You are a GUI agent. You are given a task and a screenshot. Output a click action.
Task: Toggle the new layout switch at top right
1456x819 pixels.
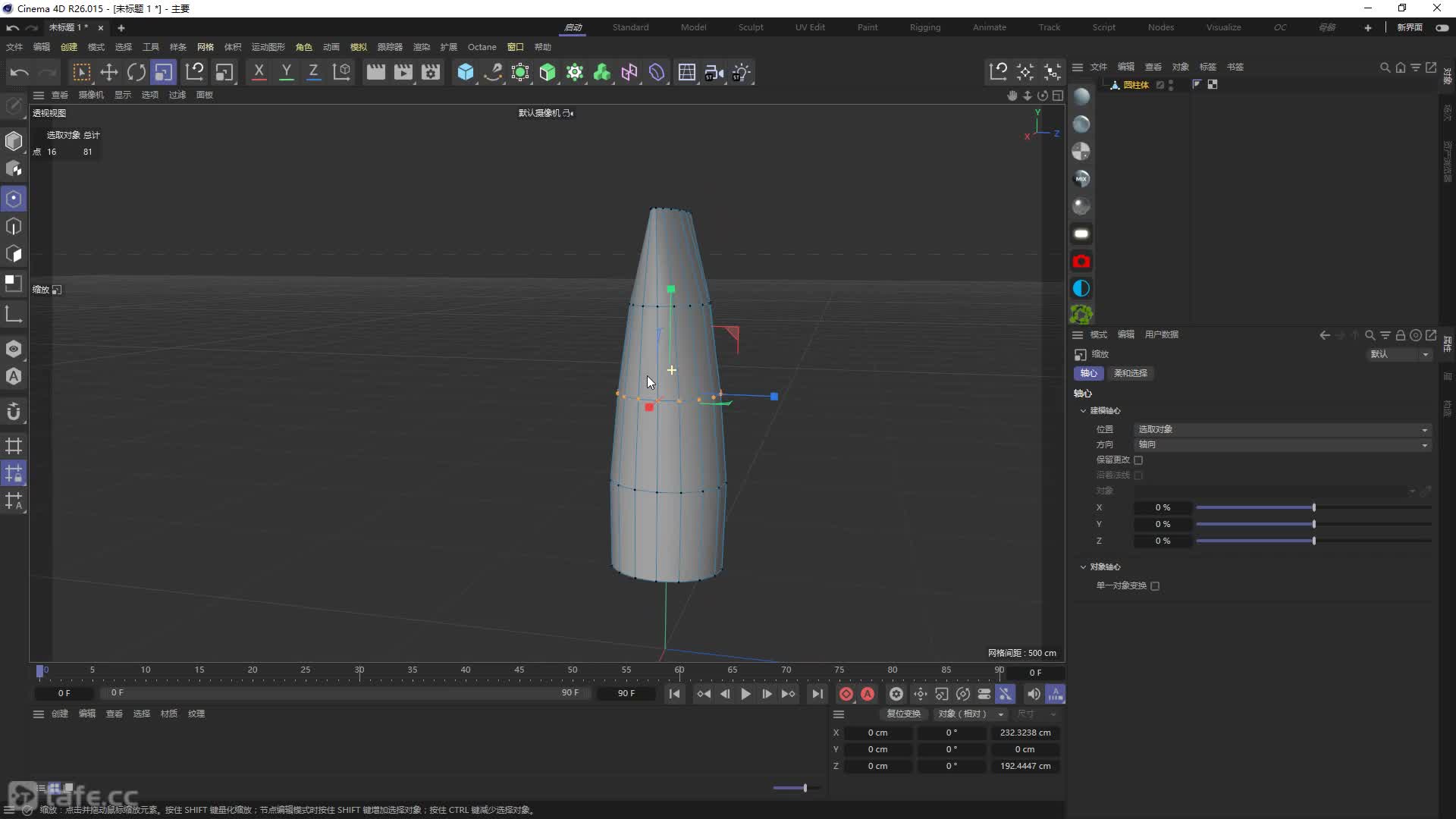tap(1442, 27)
